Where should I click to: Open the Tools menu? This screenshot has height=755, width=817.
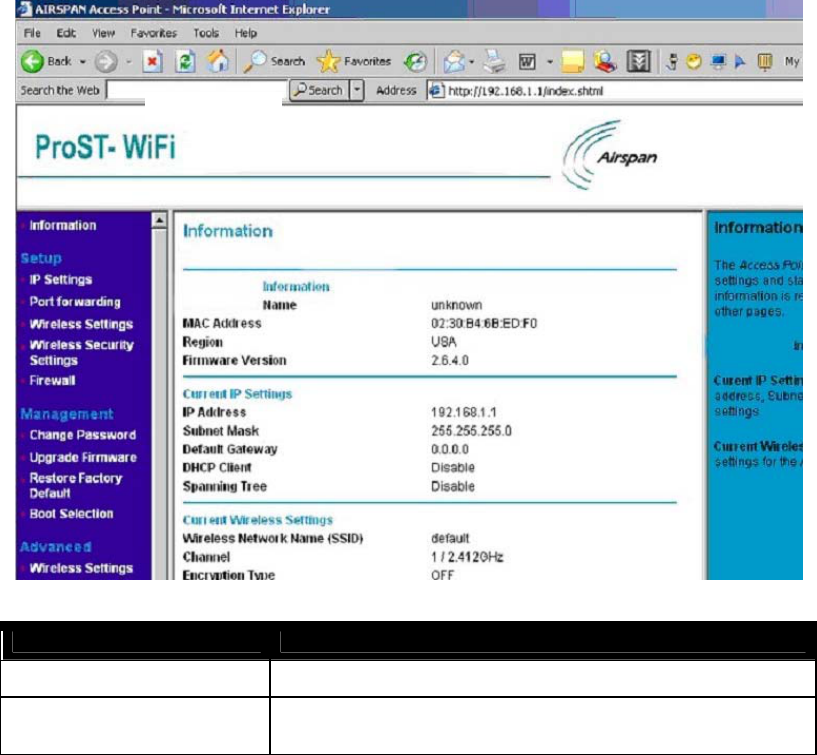coord(206,33)
